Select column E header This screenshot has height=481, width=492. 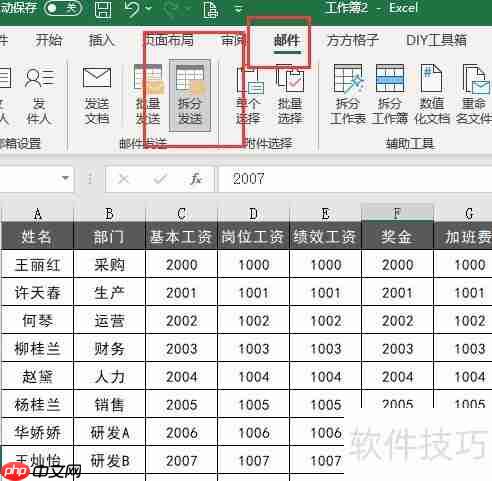point(325,213)
